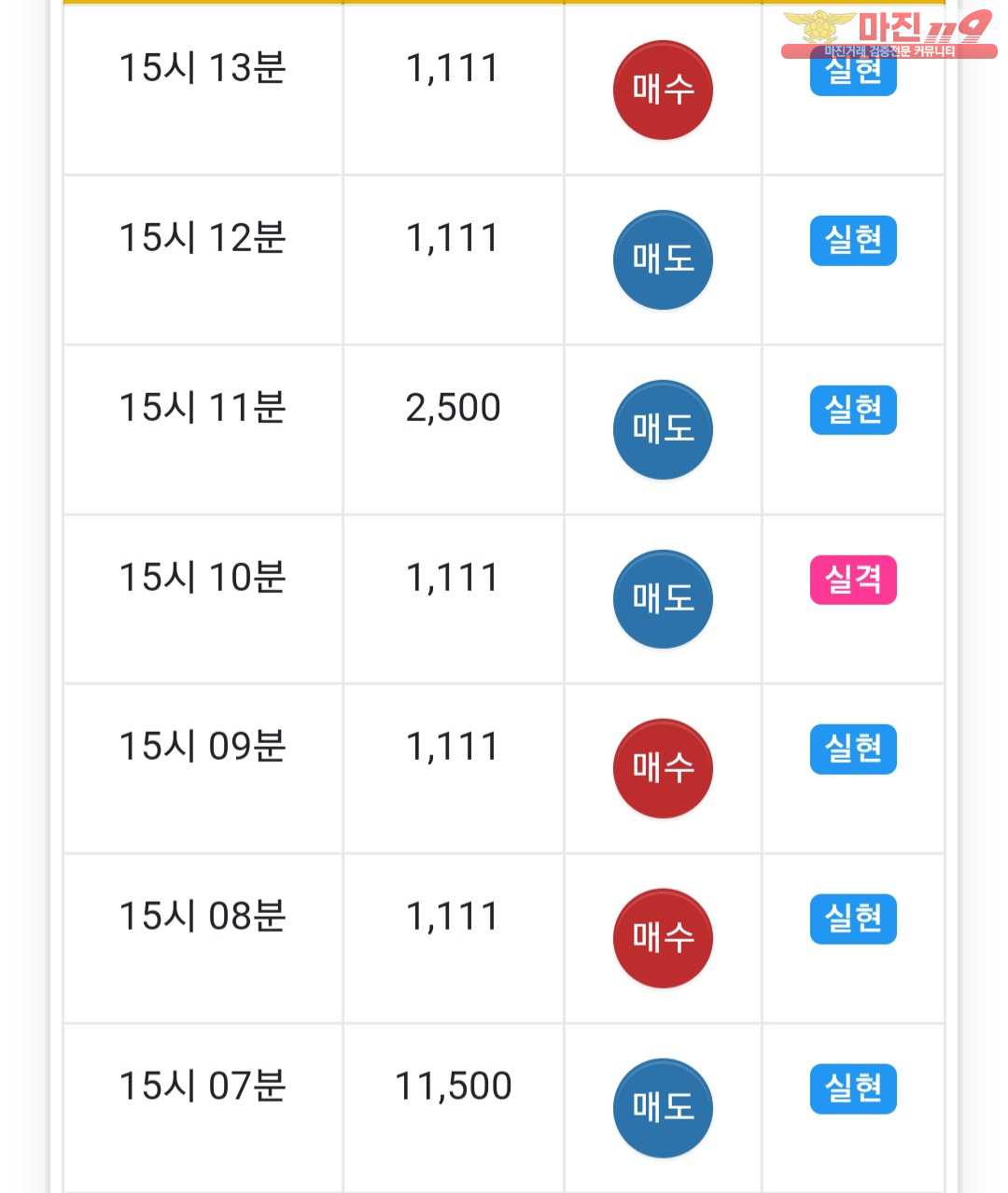The image size is (1008, 1193).
Task: Click the blue 매도 circle for 15시 07분
Action: (x=663, y=1108)
